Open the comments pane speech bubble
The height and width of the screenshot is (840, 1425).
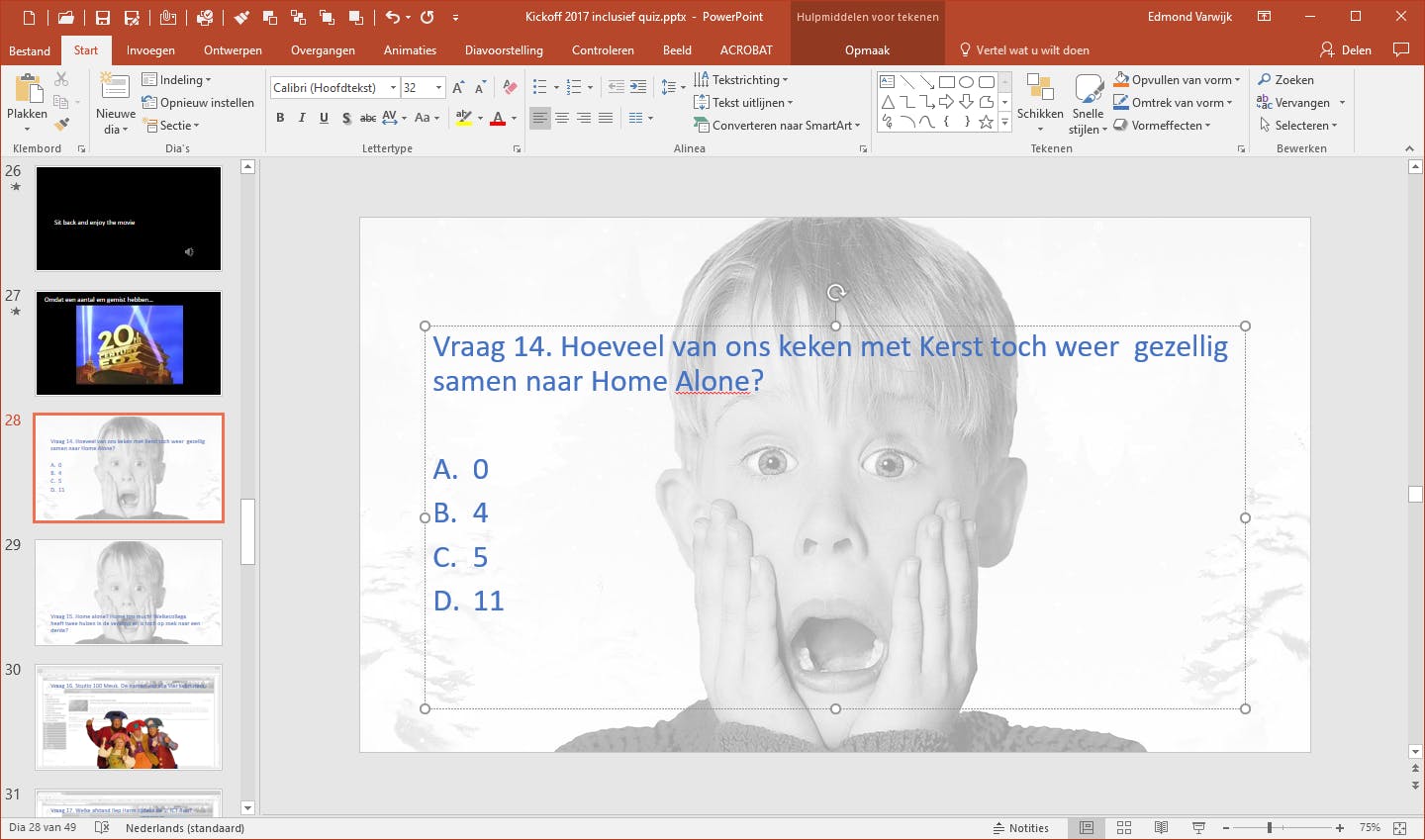pos(1400,49)
